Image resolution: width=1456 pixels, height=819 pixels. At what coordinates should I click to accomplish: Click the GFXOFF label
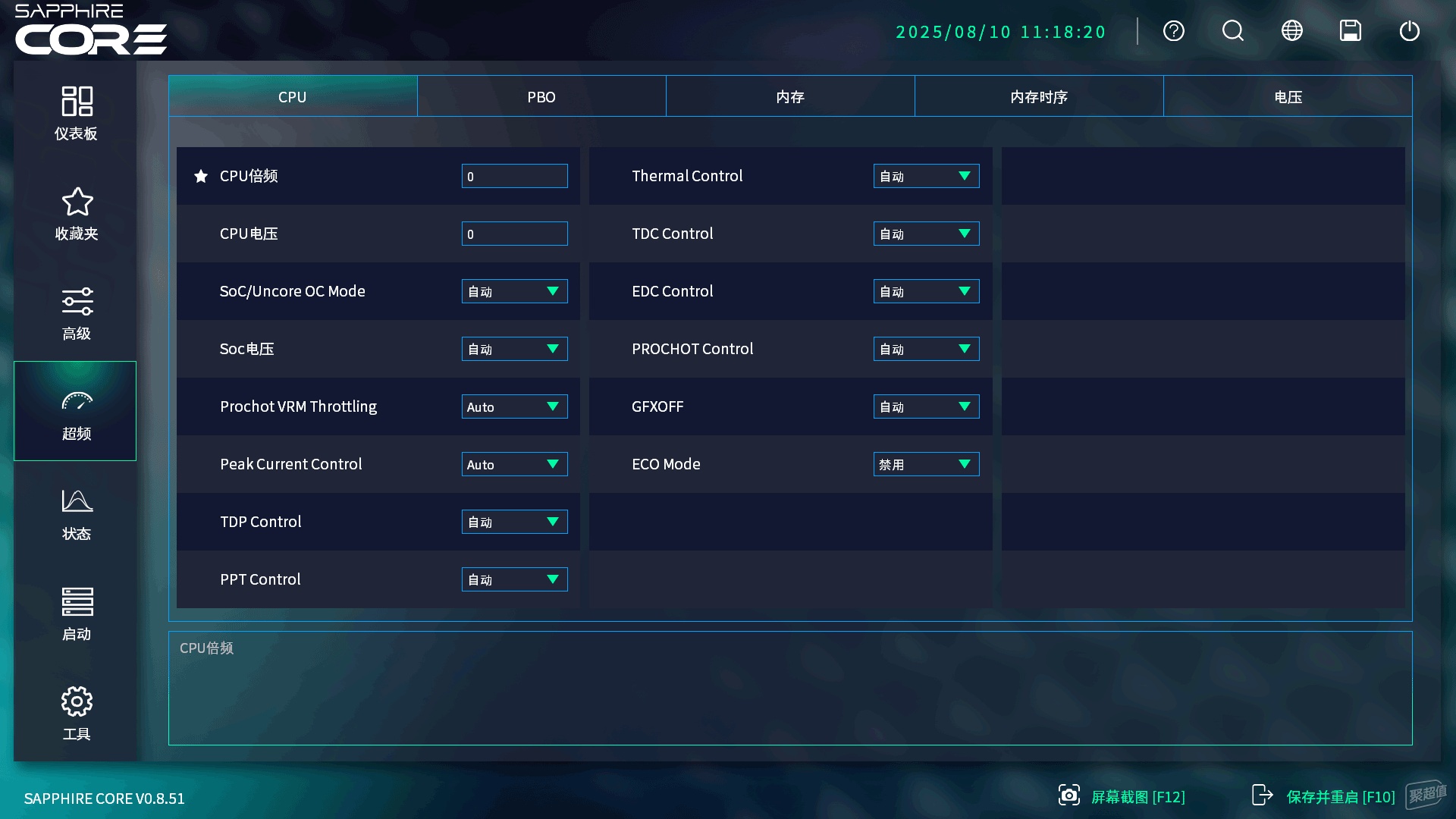coord(657,406)
